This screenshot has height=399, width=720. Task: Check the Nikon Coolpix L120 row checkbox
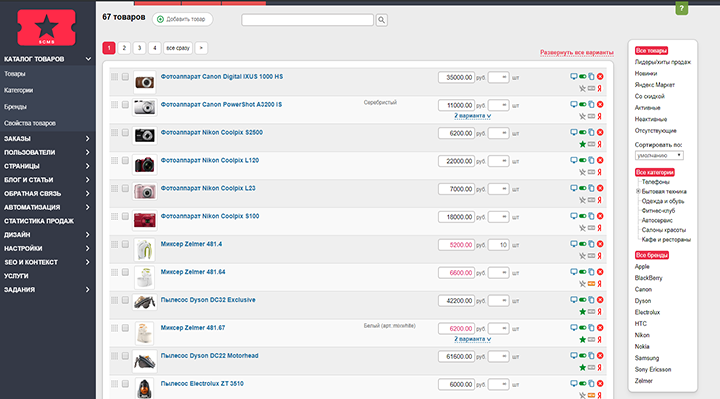125,160
